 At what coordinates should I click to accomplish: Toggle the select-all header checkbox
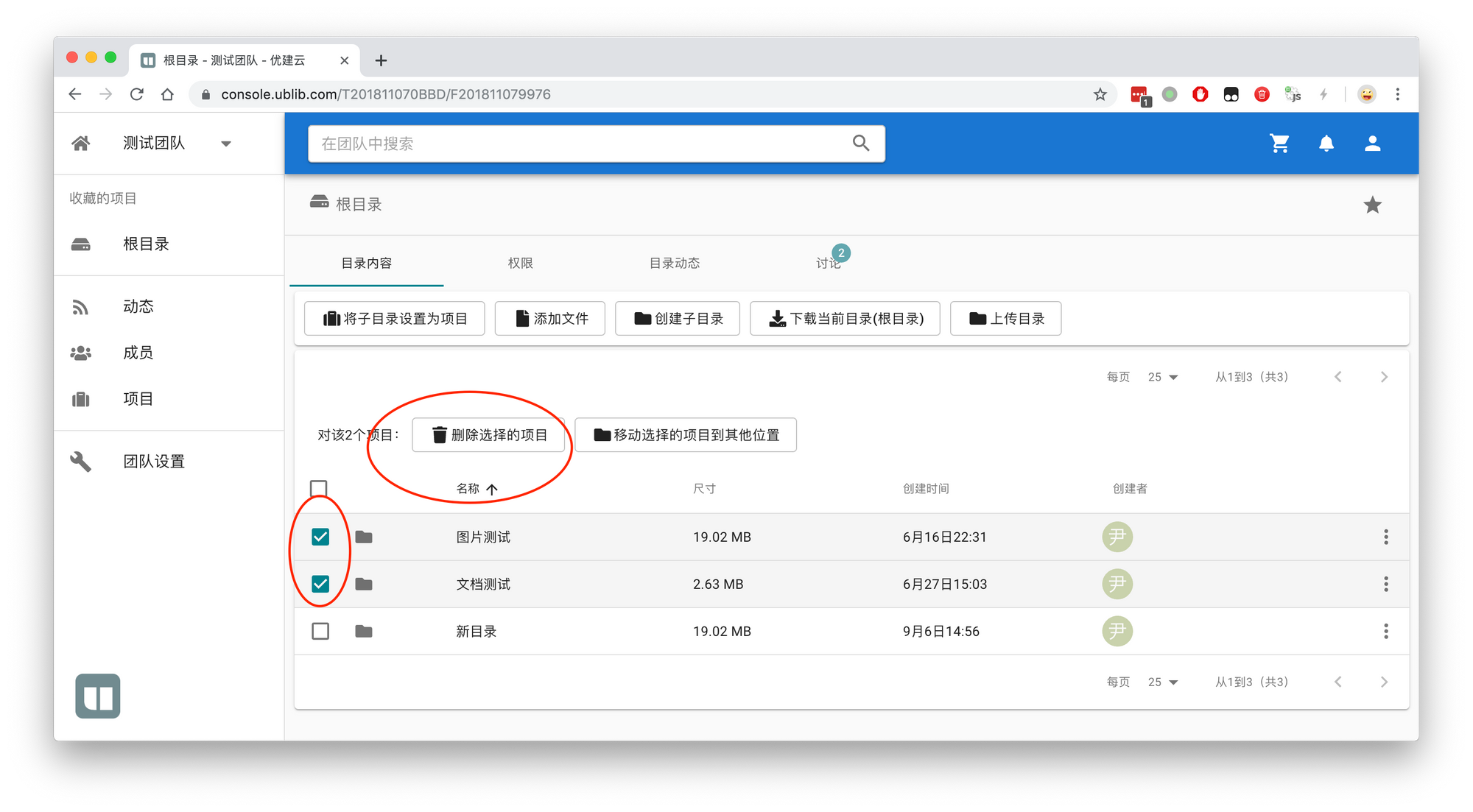pyautogui.click(x=319, y=488)
